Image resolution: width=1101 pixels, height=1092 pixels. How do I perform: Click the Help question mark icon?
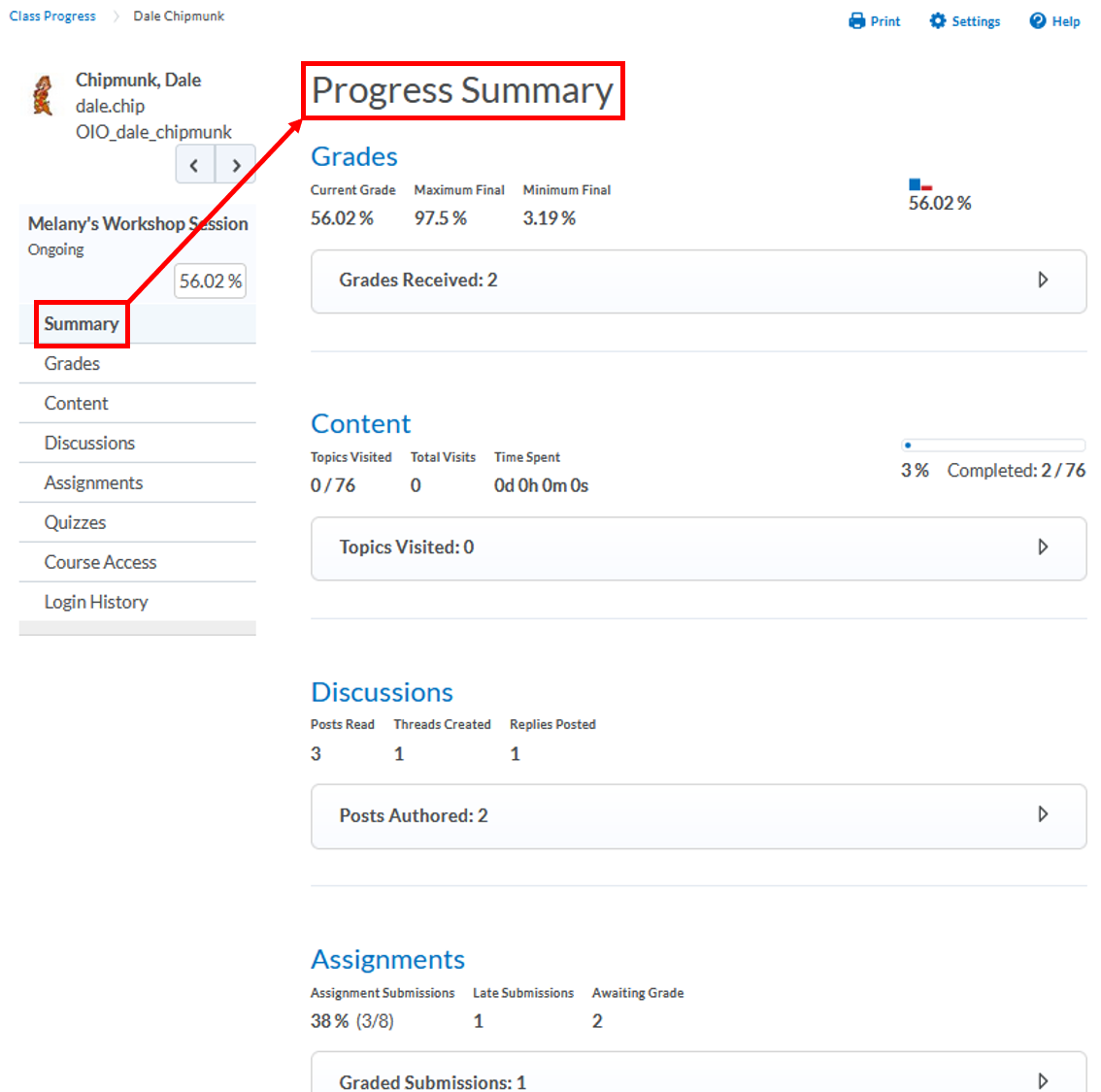[1038, 21]
